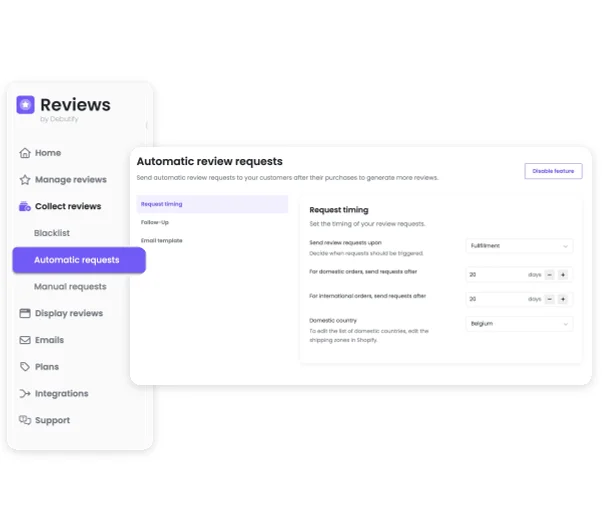Image resolution: width=603 pixels, height=521 pixels.
Task: Click the 'Automatic review requests' heading
Action: 210,161
